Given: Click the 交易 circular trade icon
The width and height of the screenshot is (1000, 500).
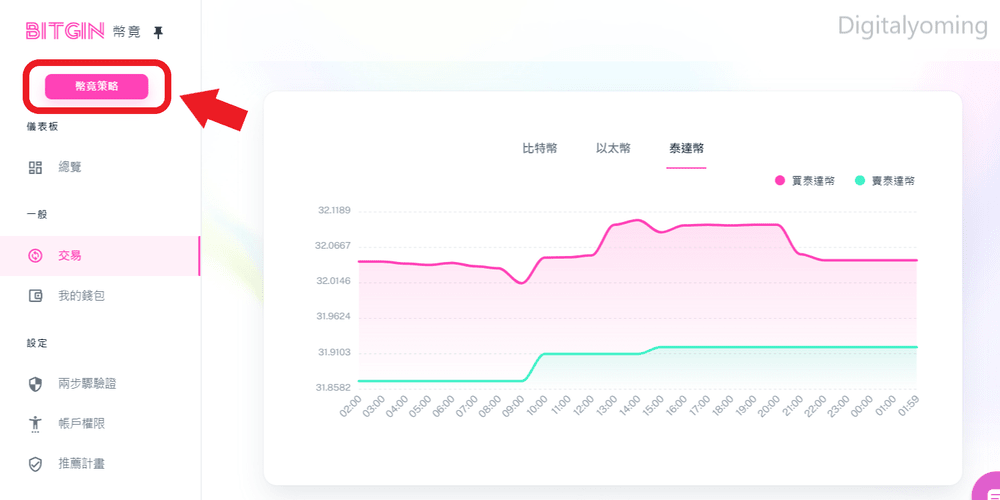Looking at the screenshot, I should pos(36,256).
